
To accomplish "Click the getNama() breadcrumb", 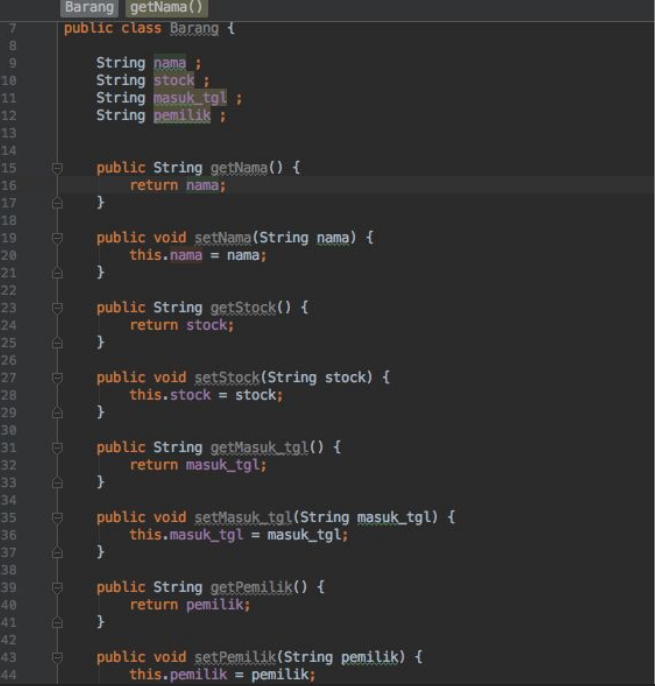I will pyautogui.click(x=167, y=7).
